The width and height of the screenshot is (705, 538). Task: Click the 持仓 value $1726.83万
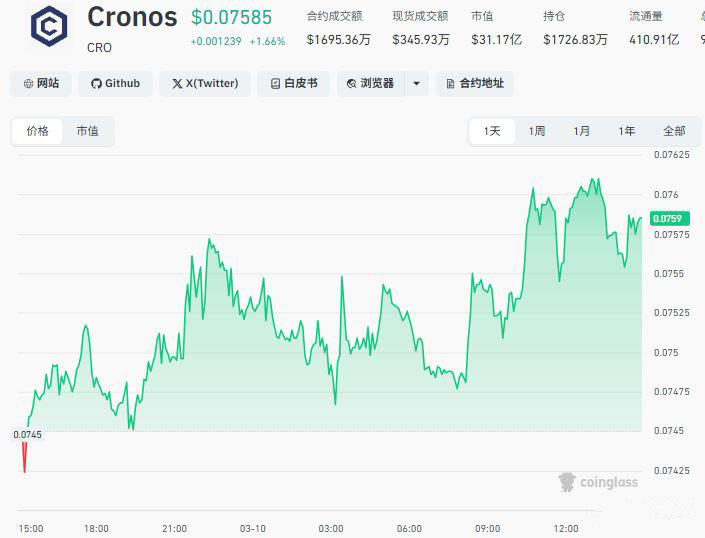click(576, 39)
